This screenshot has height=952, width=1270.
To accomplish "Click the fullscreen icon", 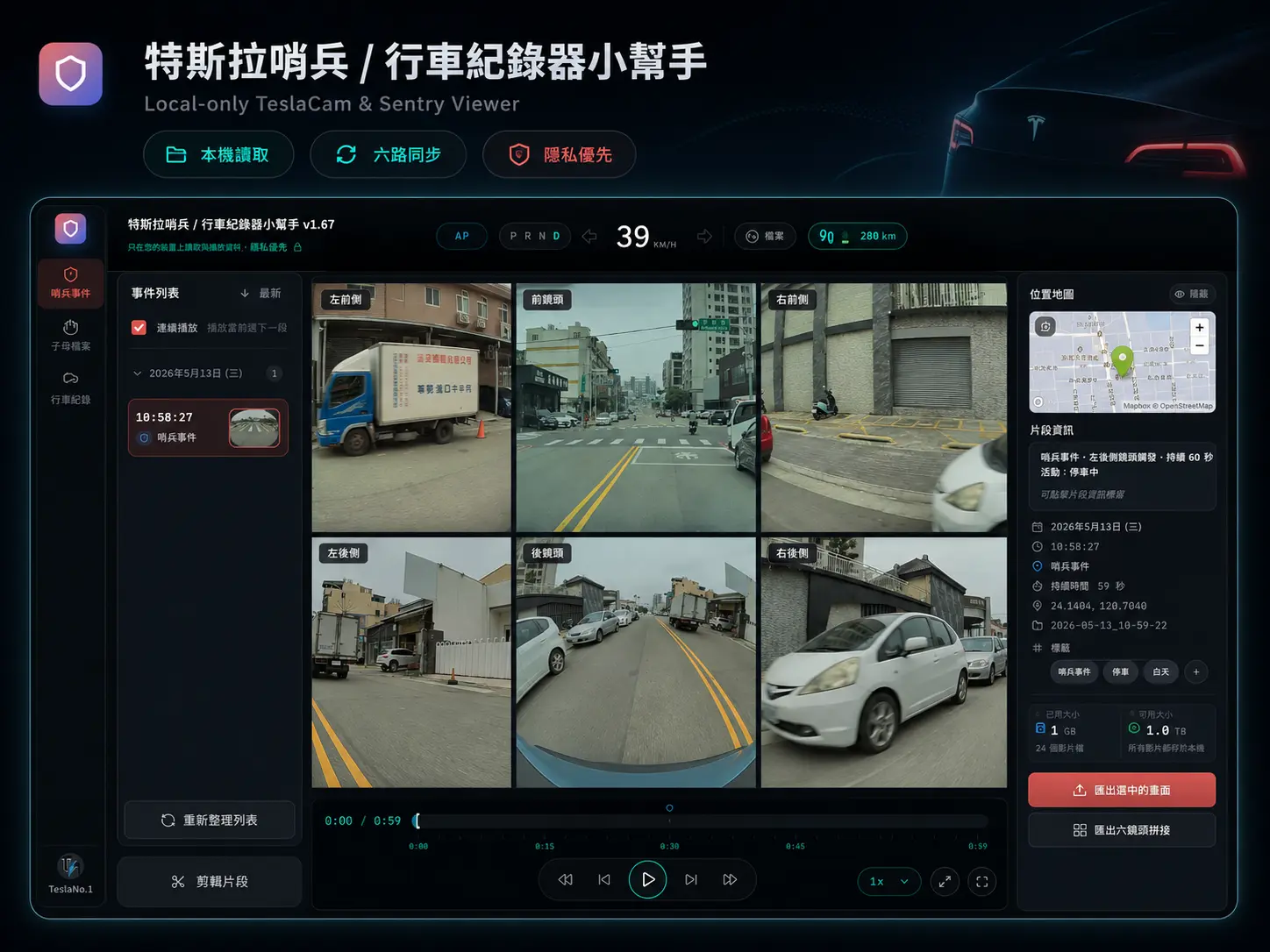I will tap(982, 882).
